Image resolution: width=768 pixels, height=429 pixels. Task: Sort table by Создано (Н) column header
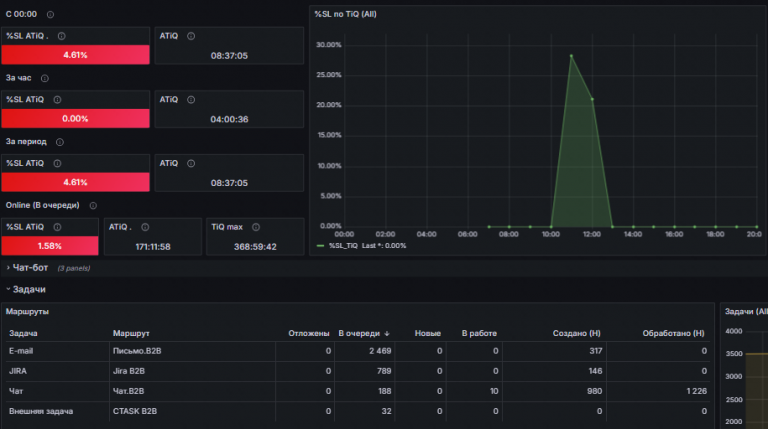point(576,333)
